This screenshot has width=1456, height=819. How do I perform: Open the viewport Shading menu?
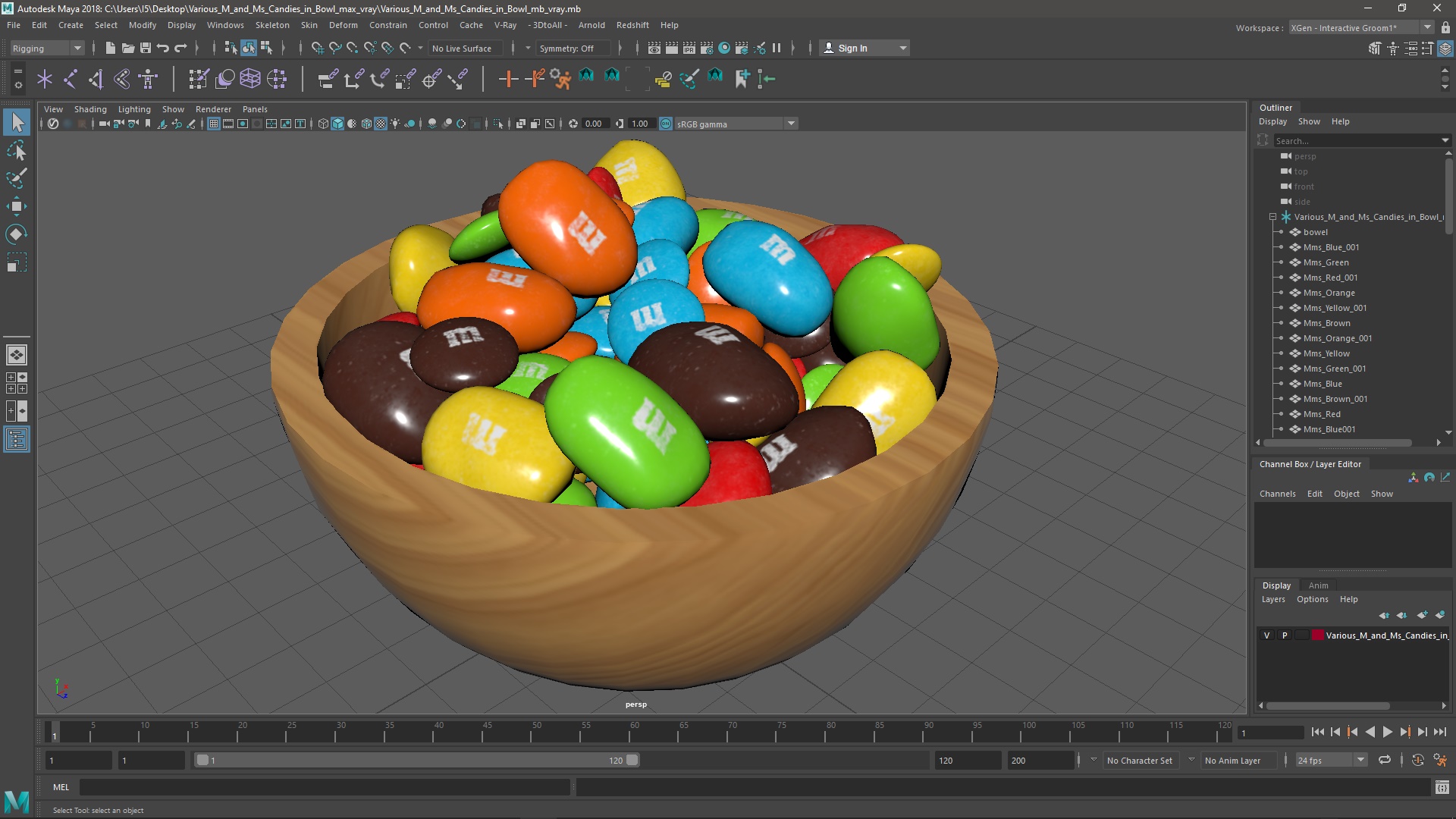click(x=90, y=109)
